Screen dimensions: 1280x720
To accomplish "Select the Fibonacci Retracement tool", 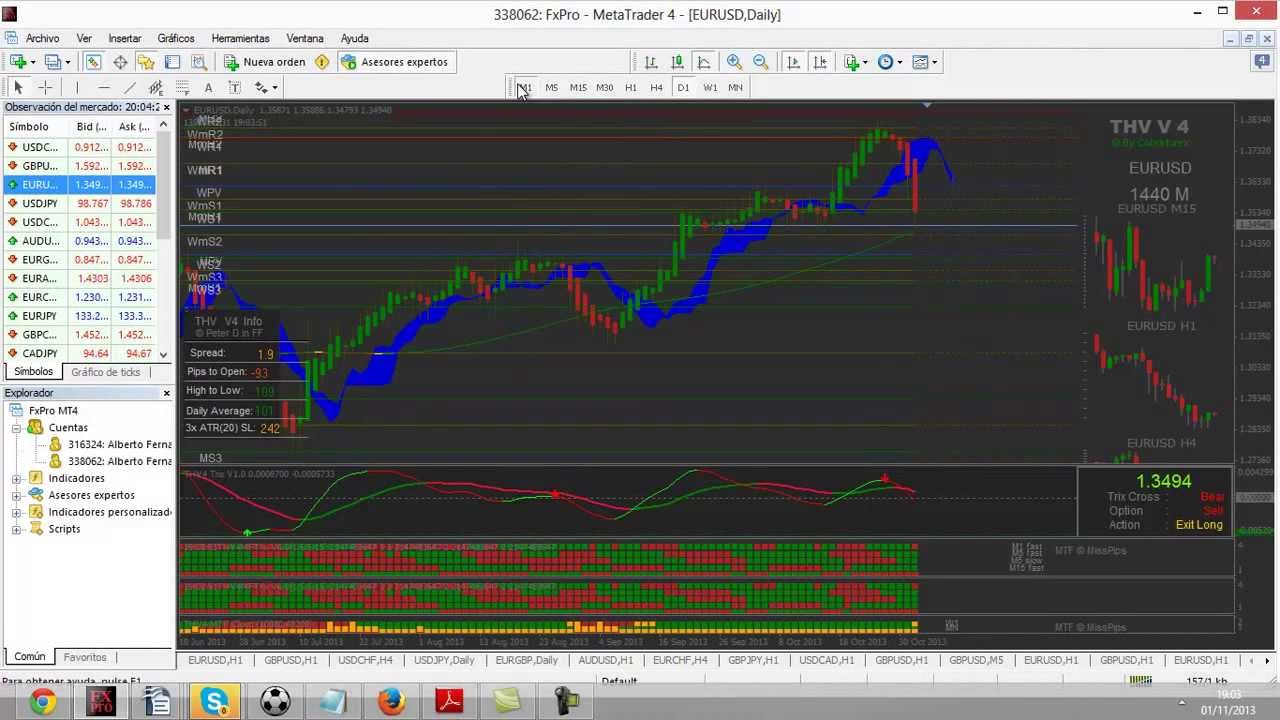I will (x=182, y=88).
